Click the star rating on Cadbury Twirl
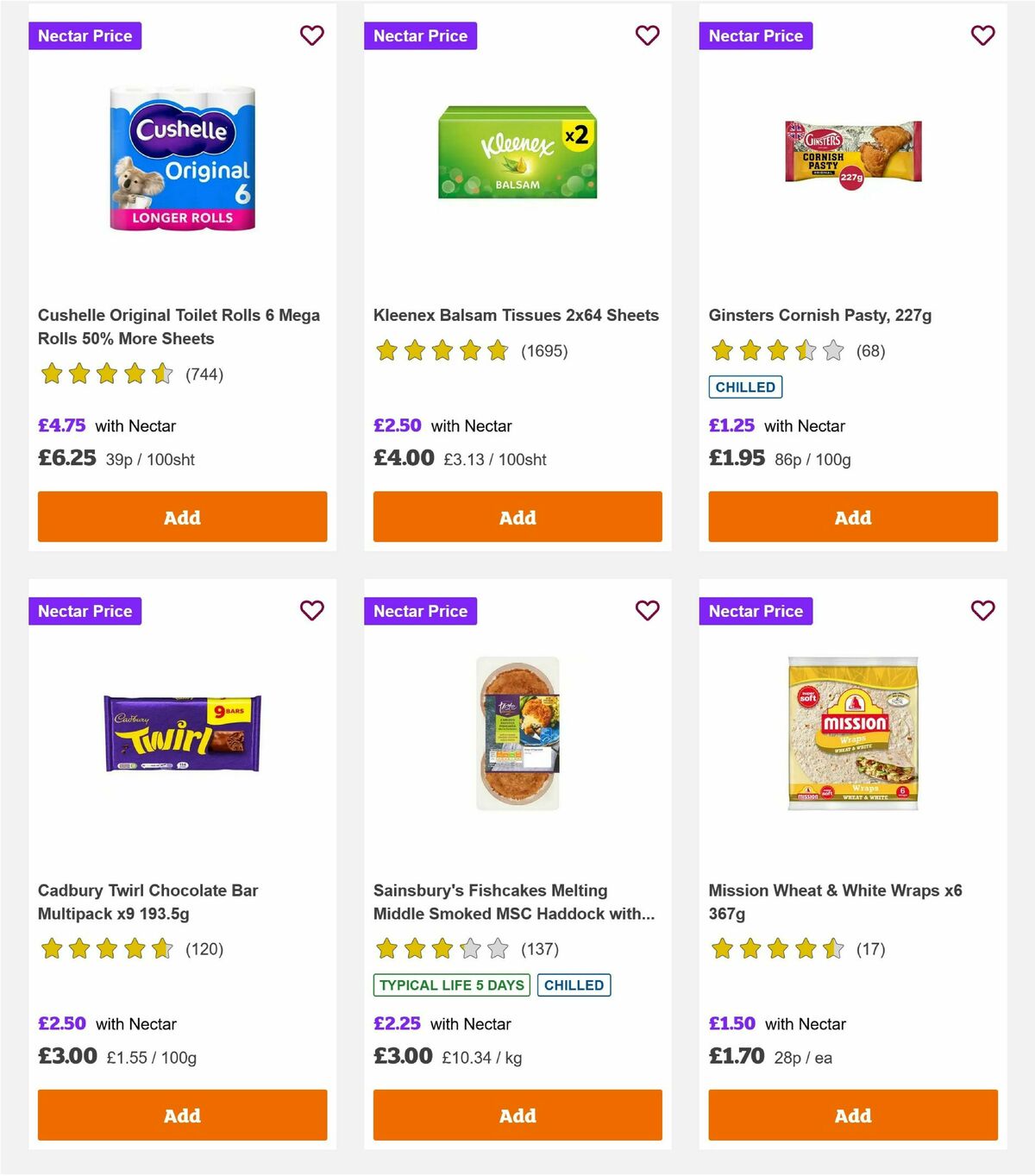The width and height of the screenshot is (1035, 1176). pos(106,948)
